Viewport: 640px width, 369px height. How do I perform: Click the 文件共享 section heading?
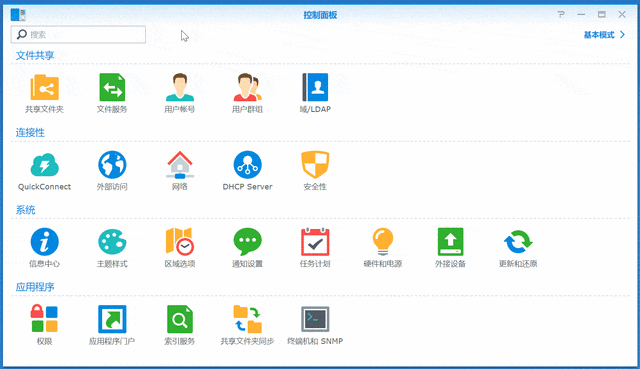35,56
